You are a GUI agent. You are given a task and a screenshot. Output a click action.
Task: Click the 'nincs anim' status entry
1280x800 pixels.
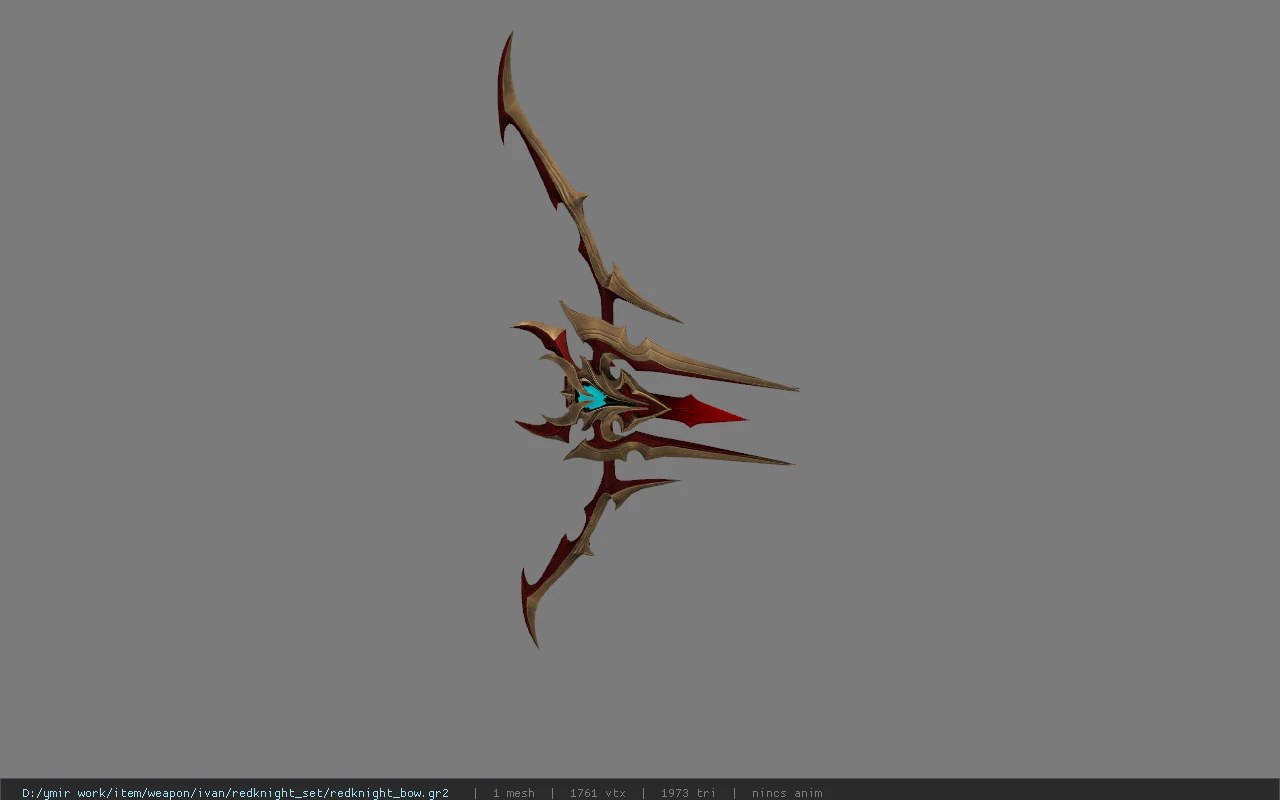(787, 793)
